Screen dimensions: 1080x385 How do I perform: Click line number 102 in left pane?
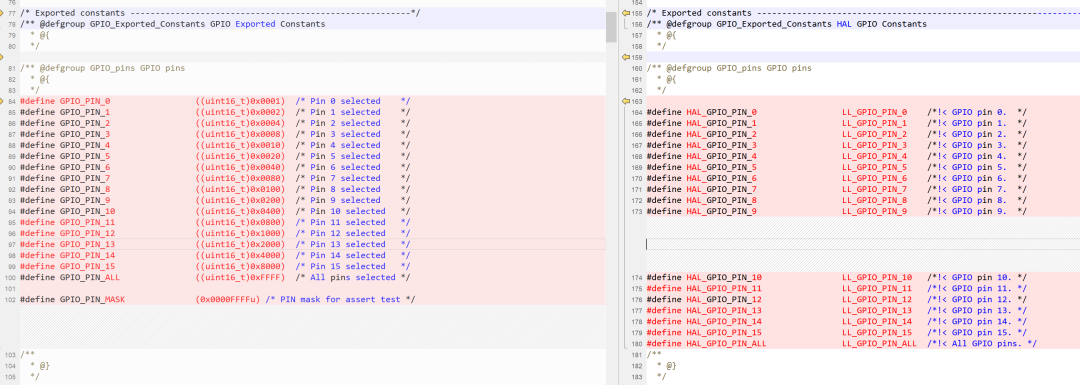click(x=10, y=300)
